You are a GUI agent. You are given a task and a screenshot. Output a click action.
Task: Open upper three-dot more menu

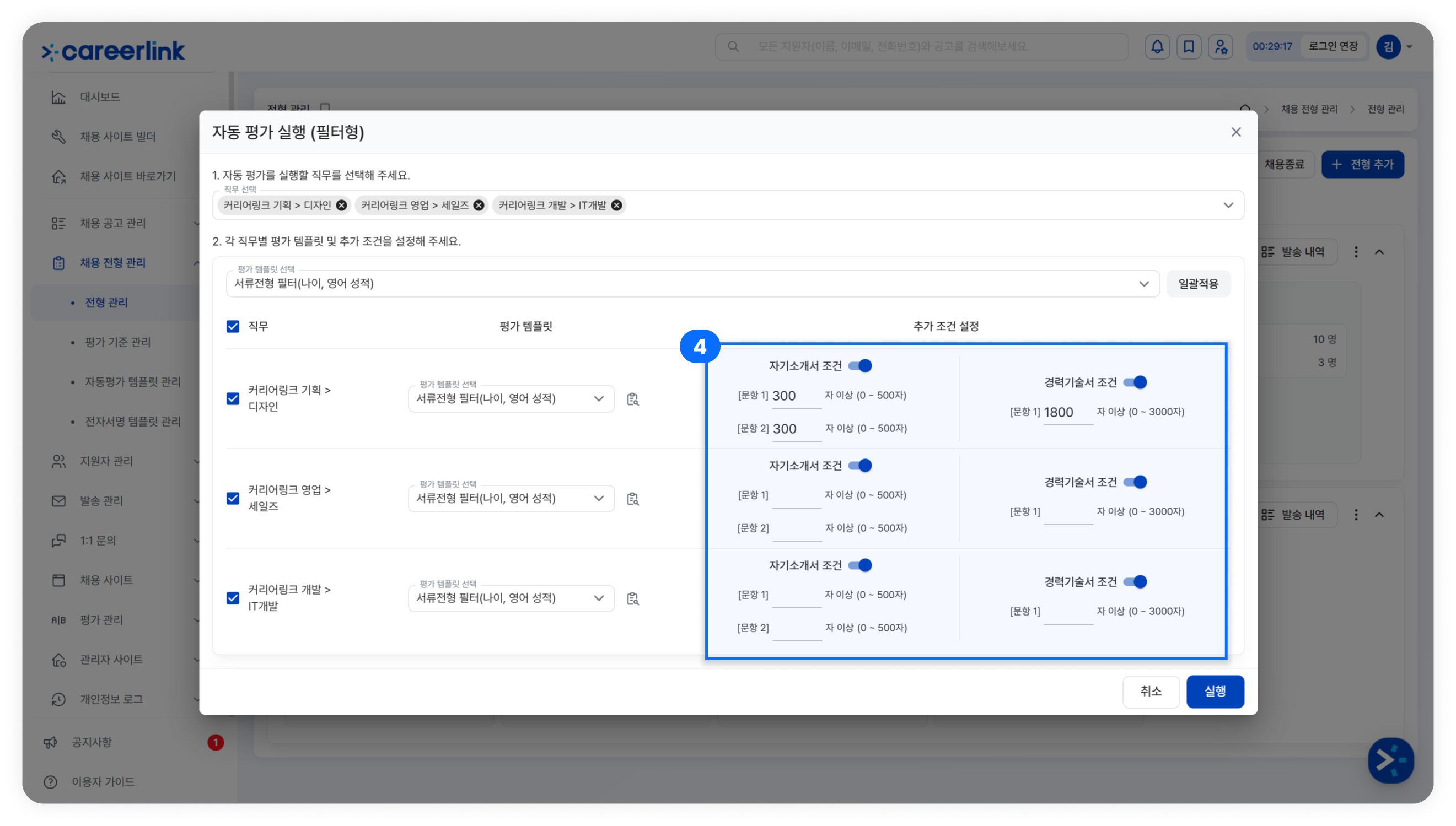coord(1356,252)
